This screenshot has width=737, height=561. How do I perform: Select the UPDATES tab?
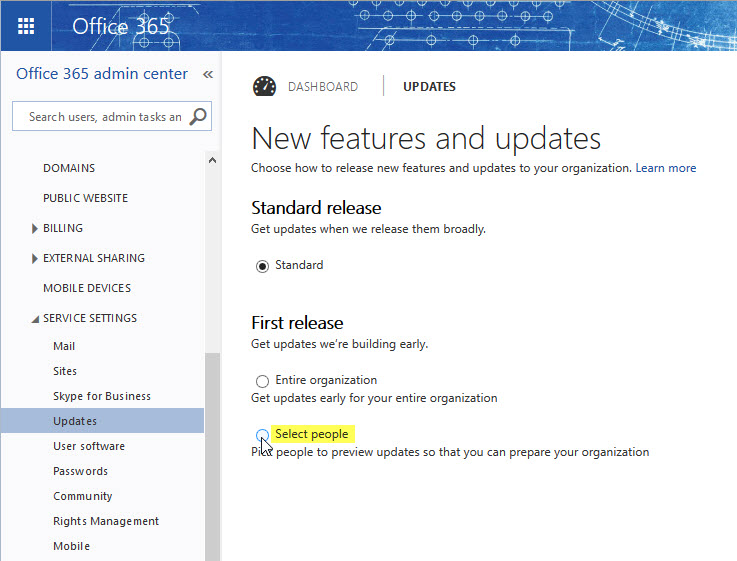[x=429, y=87]
